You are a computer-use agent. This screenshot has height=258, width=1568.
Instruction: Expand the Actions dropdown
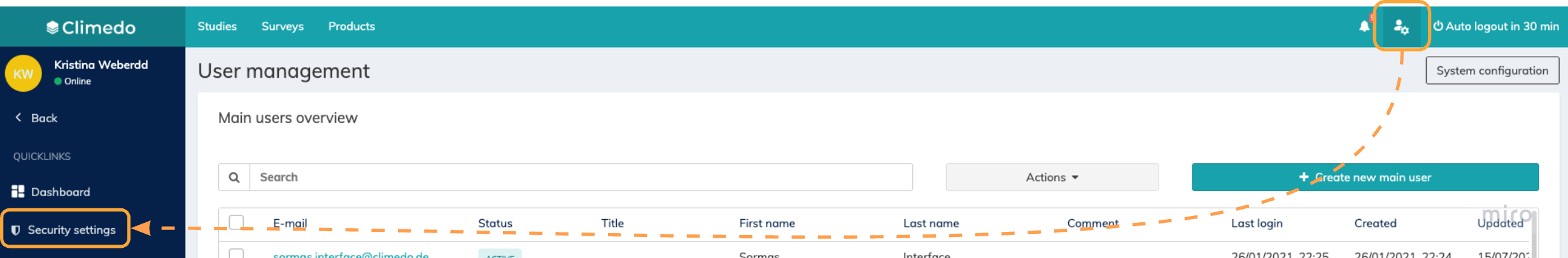[x=1052, y=177]
